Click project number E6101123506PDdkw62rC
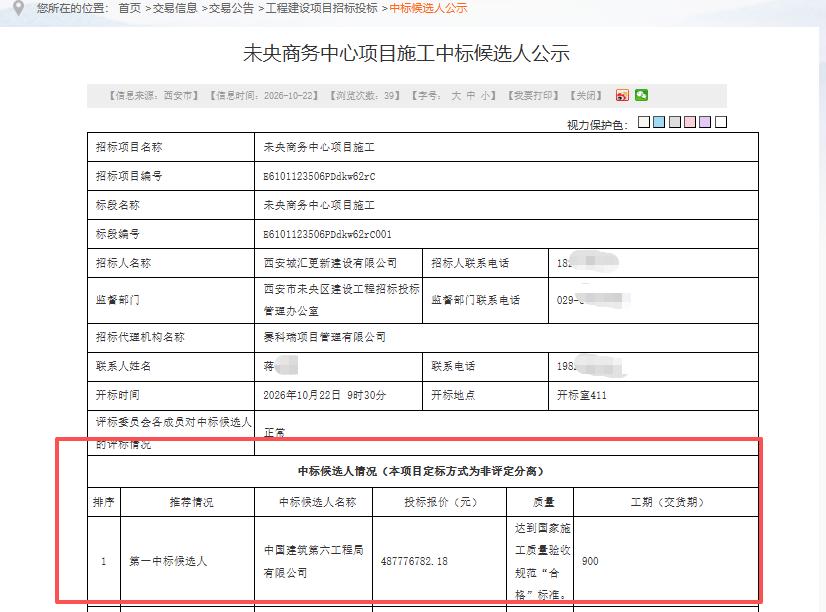826x612 pixels. pyautogui.click(x=319, y=176)
